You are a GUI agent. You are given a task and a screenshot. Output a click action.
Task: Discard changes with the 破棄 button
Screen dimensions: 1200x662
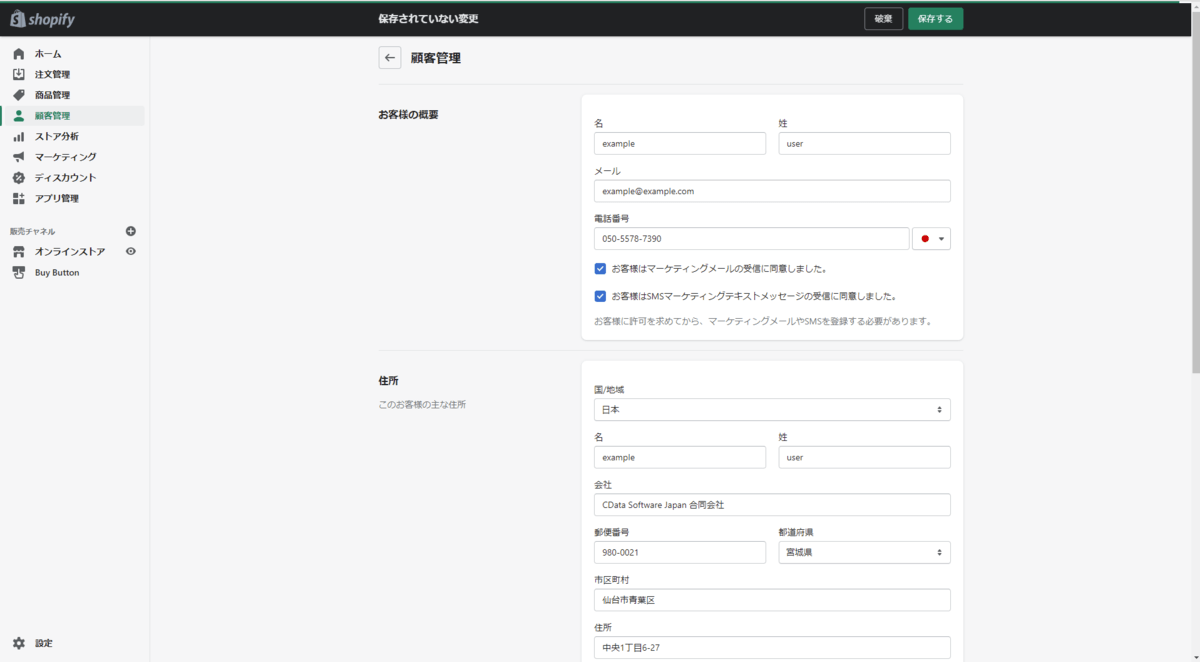[x=884, y=19]
